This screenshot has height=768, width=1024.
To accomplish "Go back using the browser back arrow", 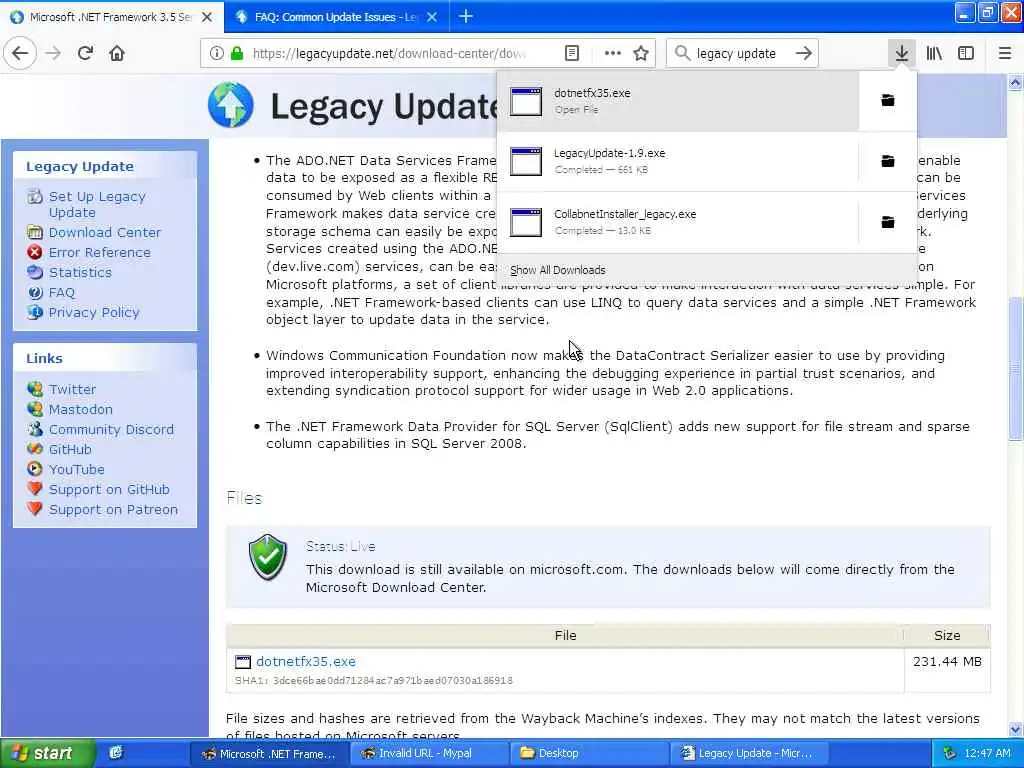I will point(20,53).
